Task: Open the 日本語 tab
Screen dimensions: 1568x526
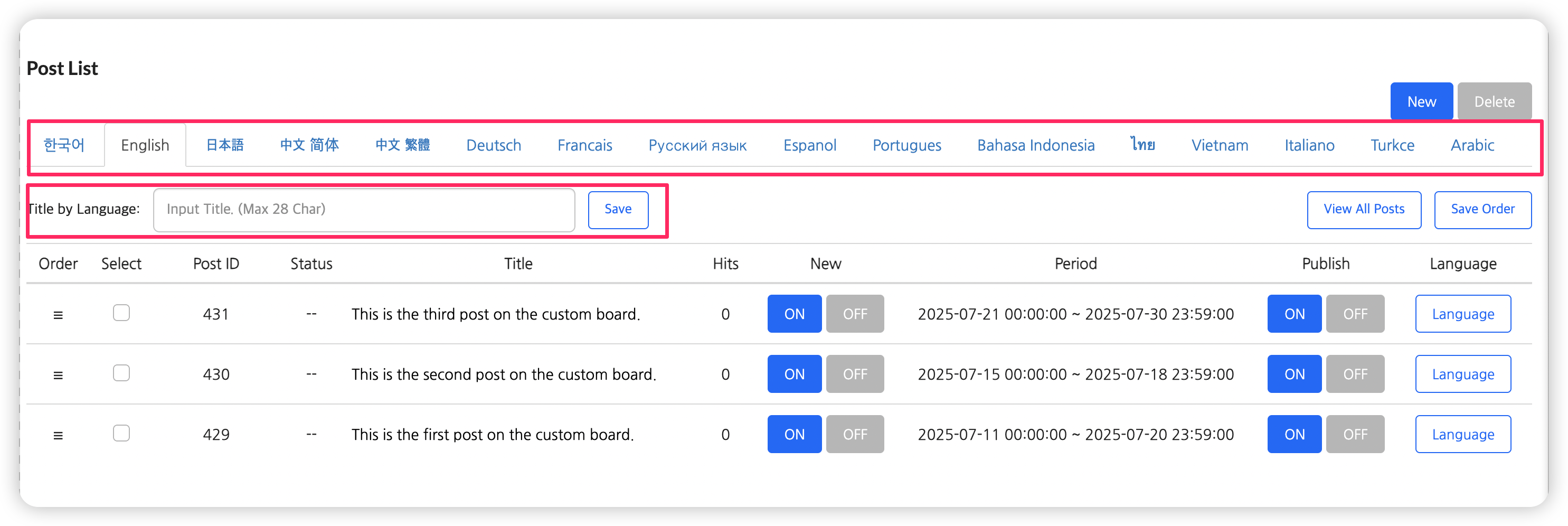Action: (x=224, y=146)
